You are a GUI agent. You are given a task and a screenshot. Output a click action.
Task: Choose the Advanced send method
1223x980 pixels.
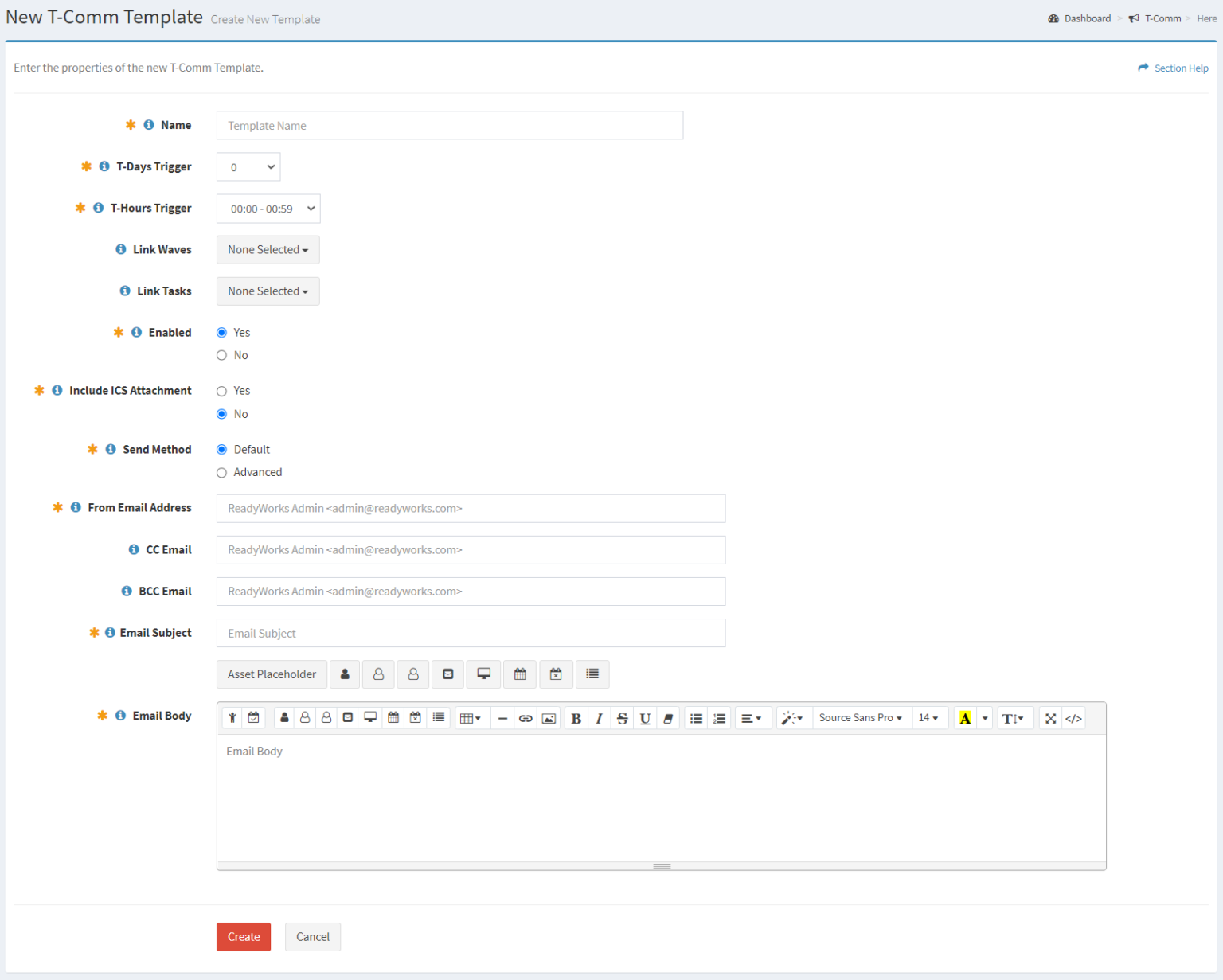[x=221, y=472]
